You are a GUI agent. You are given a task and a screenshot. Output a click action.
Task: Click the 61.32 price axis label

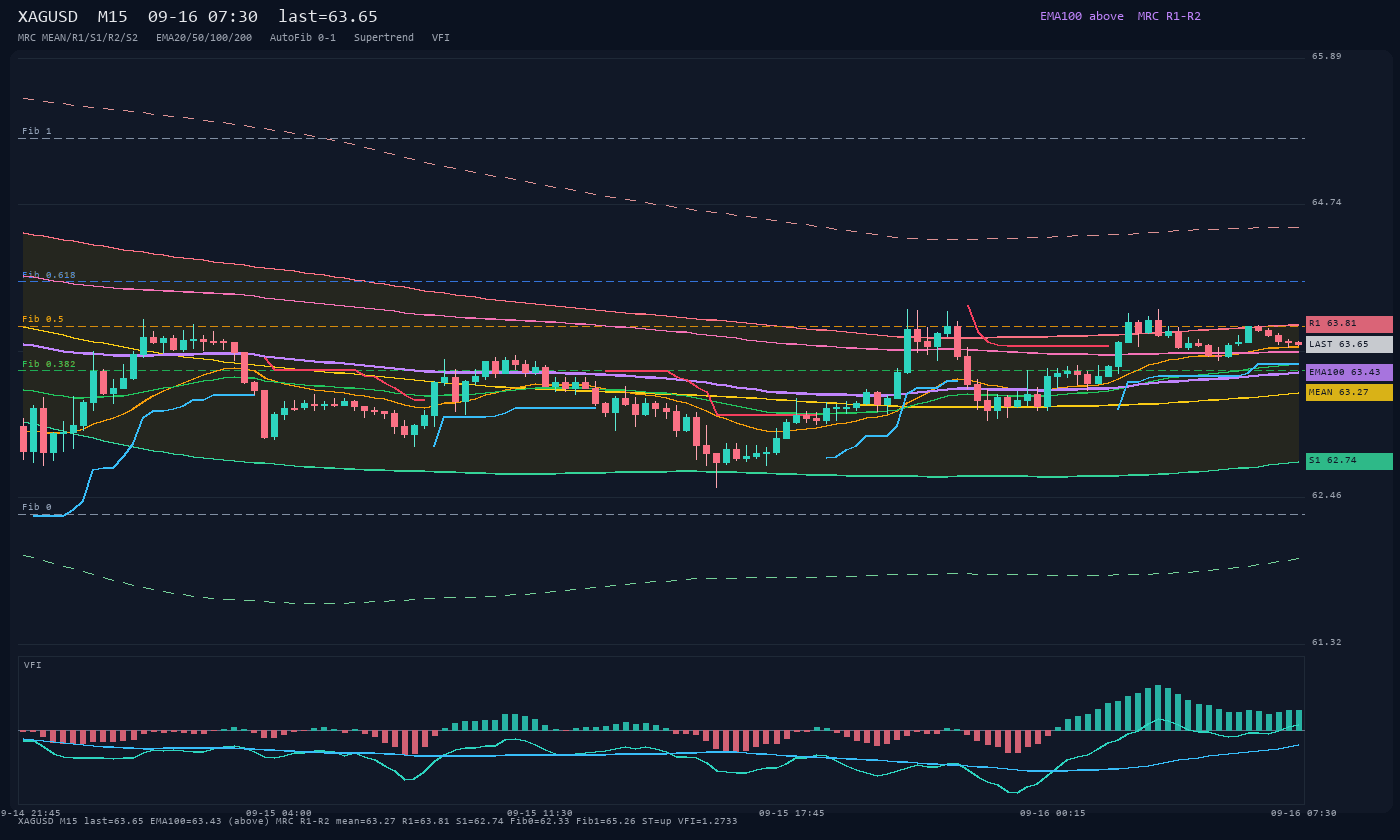coord(1327,642)
